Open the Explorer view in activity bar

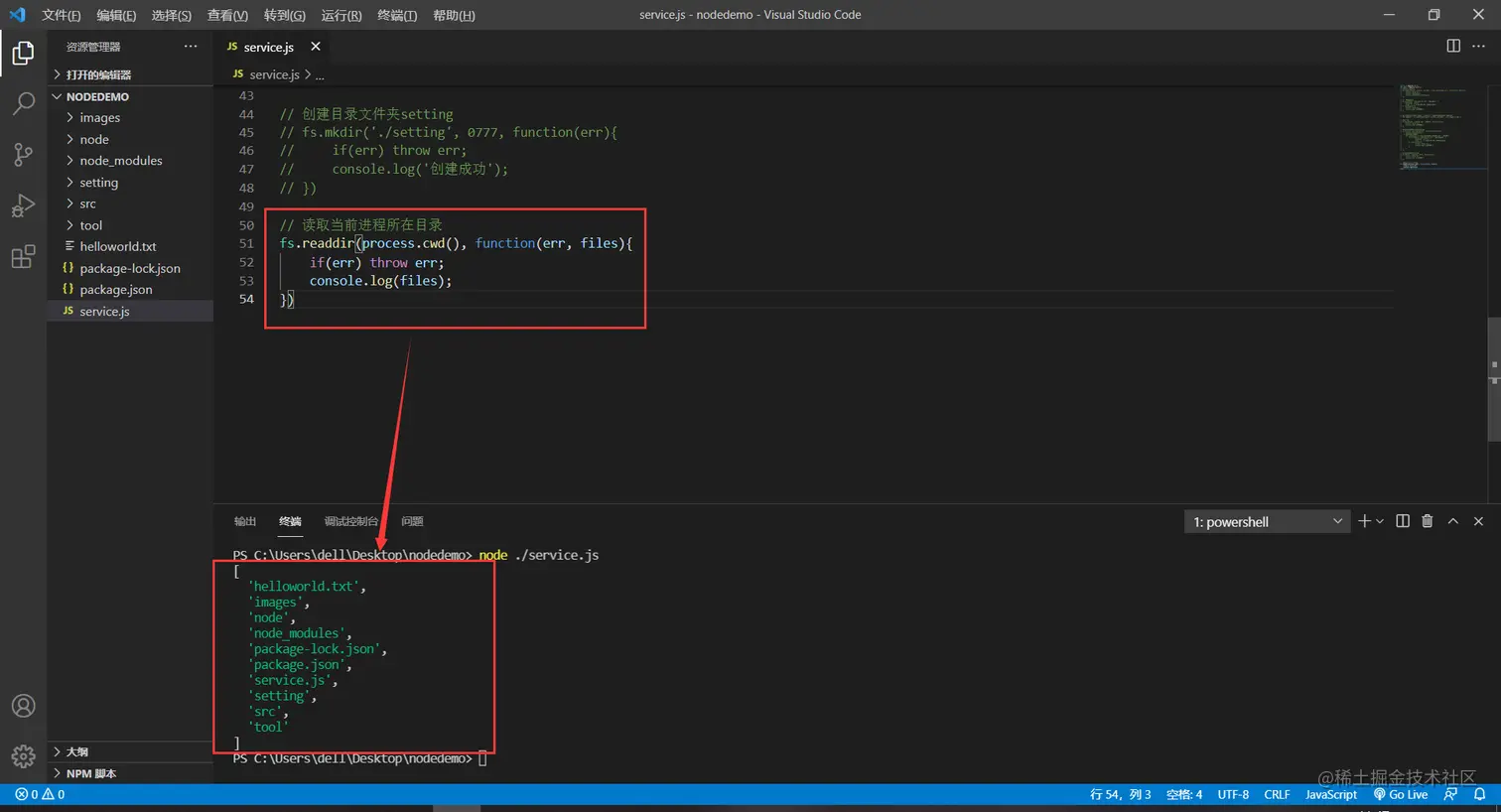point(23,53)
